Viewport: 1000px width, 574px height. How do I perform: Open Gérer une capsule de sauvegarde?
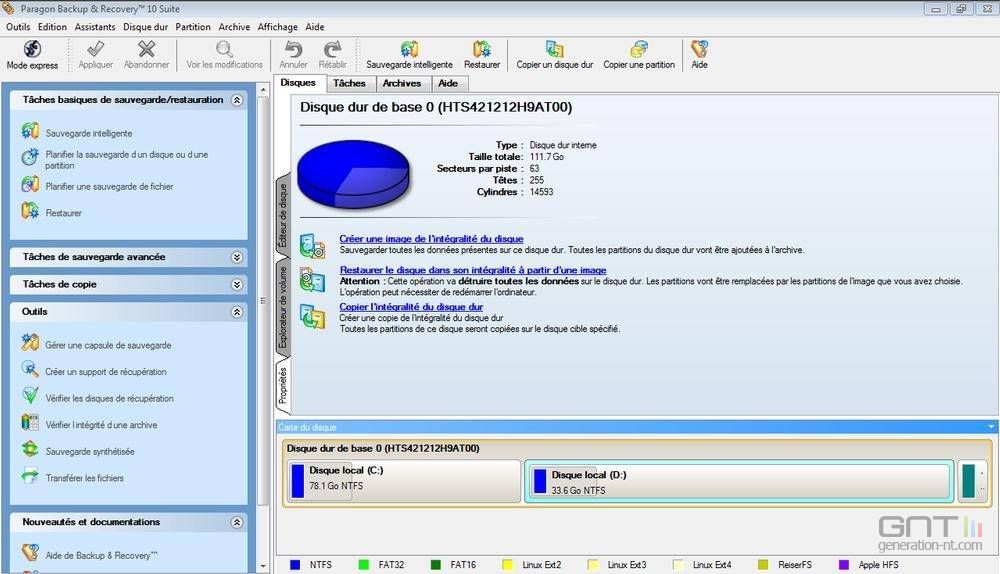click(108, 345)
